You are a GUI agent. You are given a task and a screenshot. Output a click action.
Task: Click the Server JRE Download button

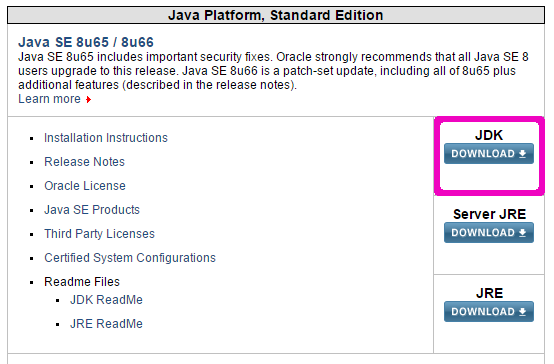pyautogui.click(x=489, y=233)
